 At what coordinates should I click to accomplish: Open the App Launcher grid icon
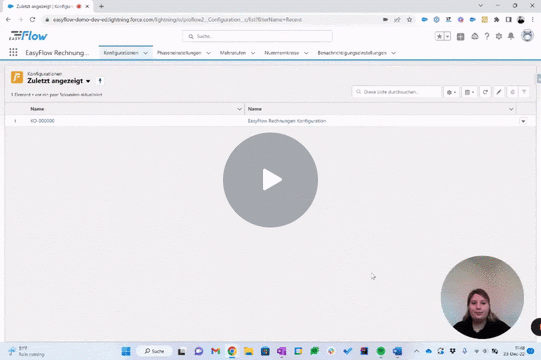[x=13, y=52]
